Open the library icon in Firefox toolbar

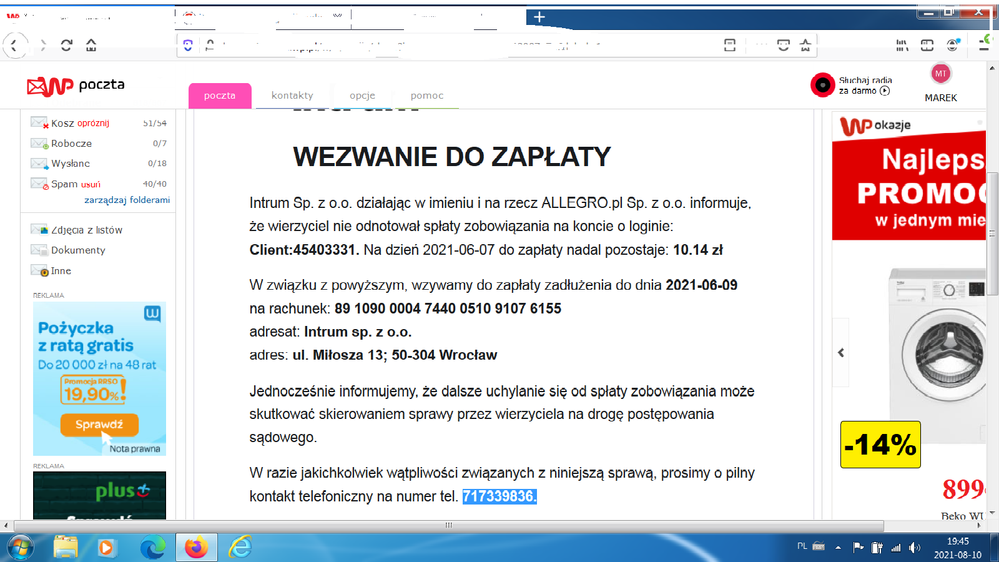tap(902, 45)
